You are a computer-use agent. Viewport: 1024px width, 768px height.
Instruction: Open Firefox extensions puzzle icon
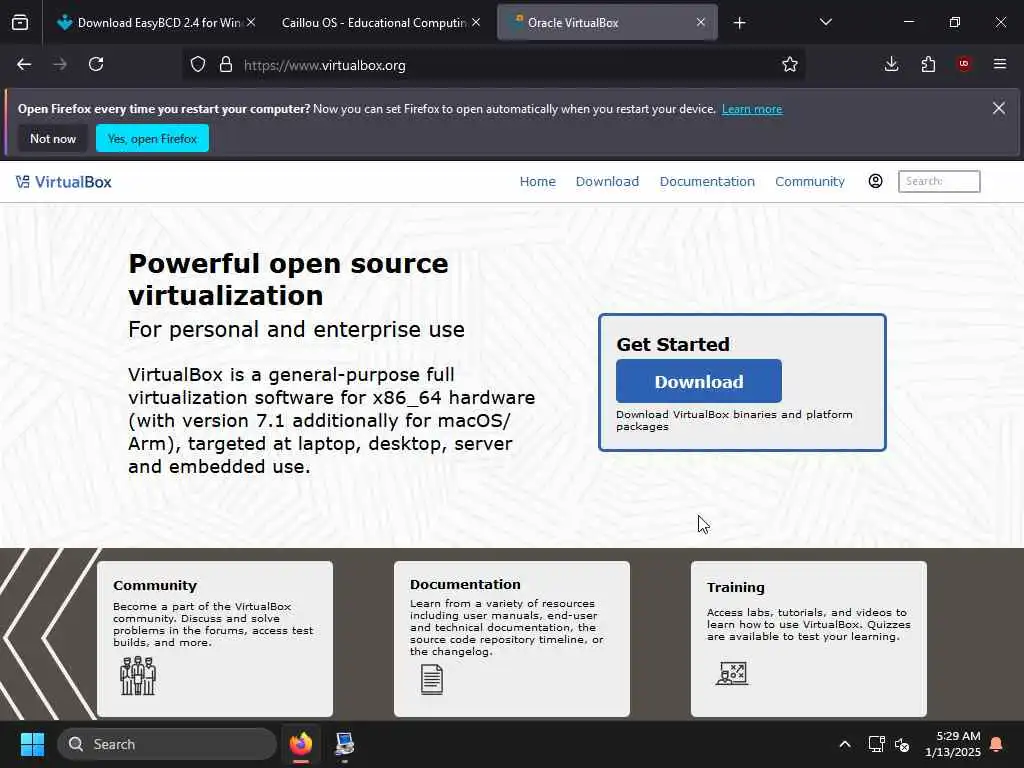pyautogui.click(x=928, y=64)
